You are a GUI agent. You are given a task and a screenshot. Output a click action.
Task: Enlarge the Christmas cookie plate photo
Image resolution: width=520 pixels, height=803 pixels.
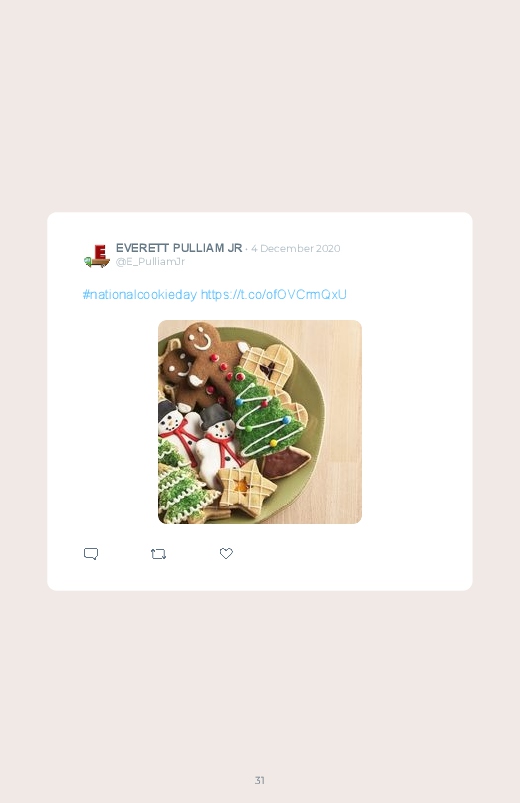260,422
